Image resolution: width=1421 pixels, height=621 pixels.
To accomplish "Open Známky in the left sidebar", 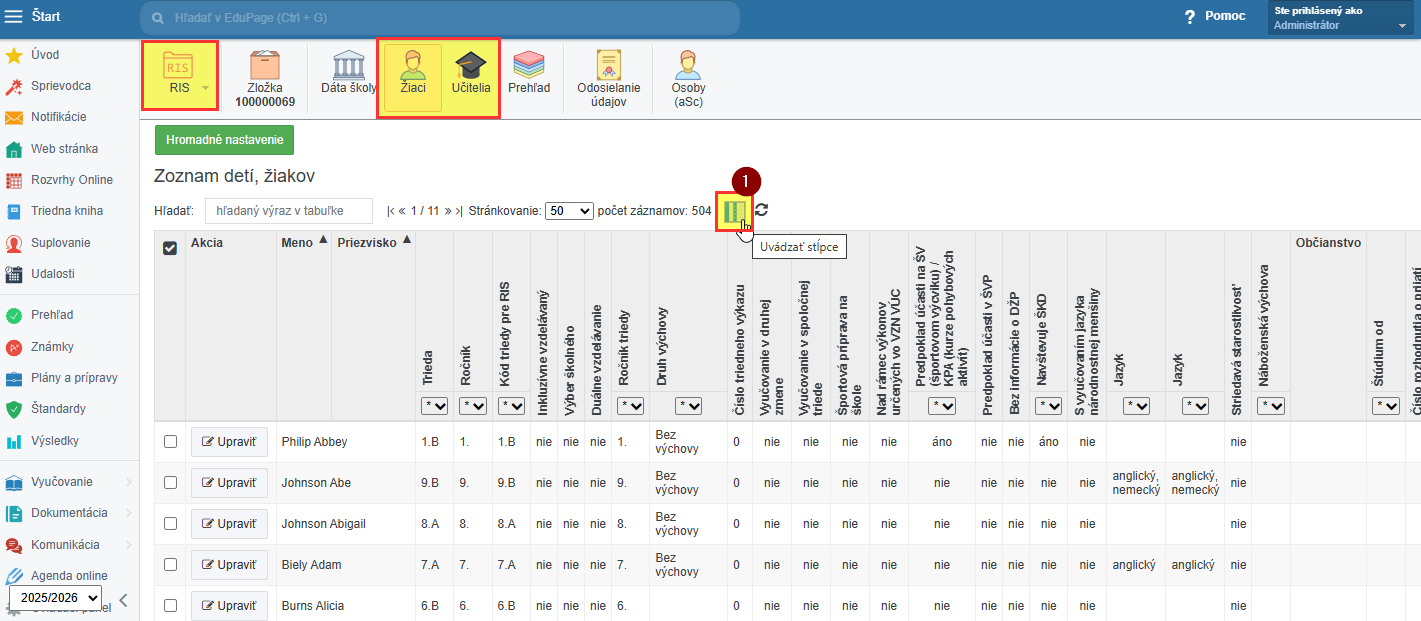I will [x=52, y=347].
